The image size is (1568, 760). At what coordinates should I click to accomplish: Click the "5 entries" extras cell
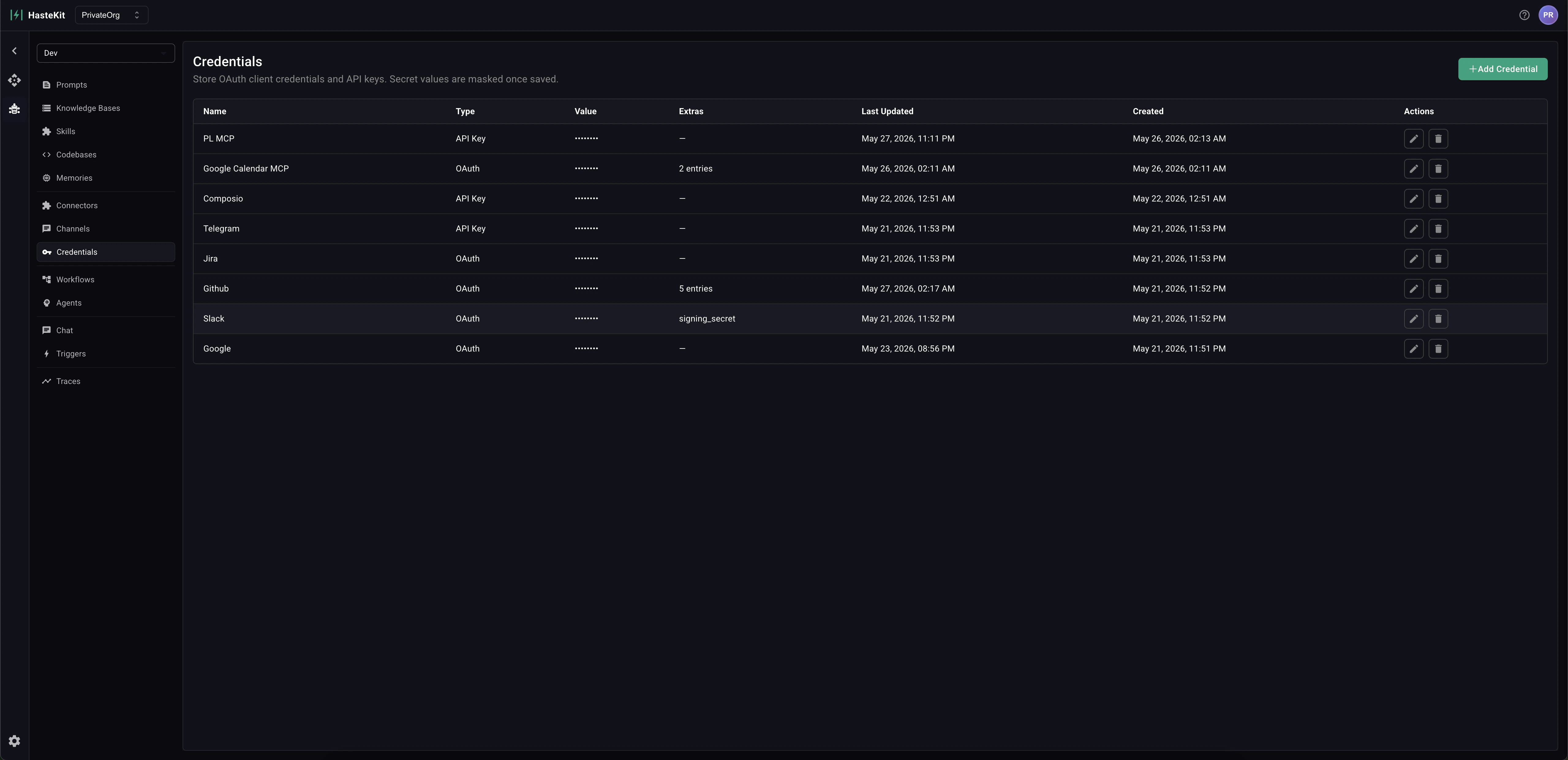pyautogui.click(x=696, y=288)
